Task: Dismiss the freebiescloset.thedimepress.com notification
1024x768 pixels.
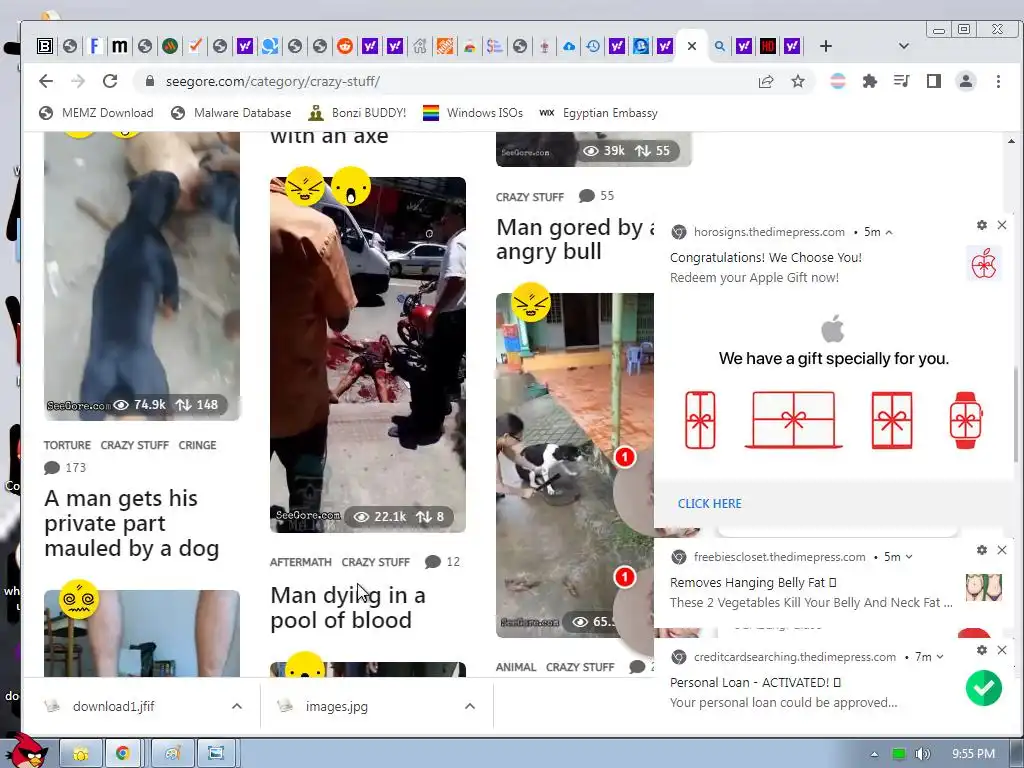Action: pyautogui.click(x=1002, y=550)
